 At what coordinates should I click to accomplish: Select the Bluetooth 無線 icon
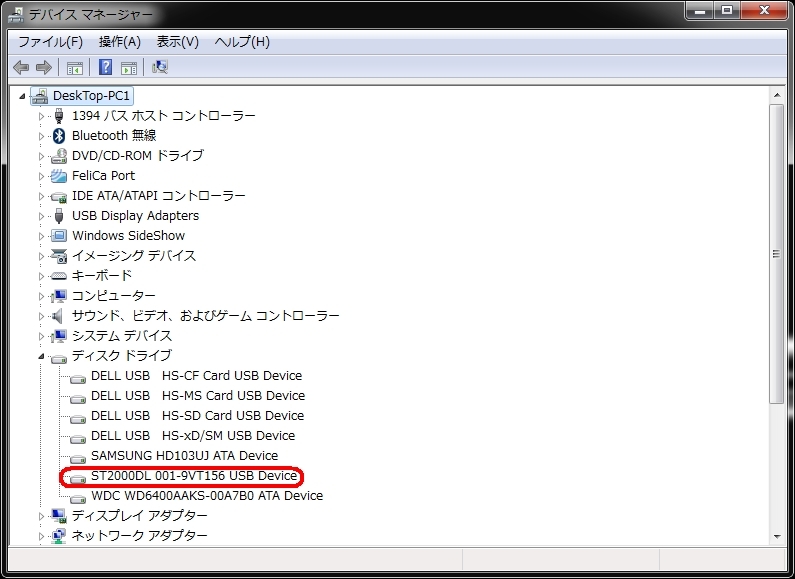click(59, 135)
